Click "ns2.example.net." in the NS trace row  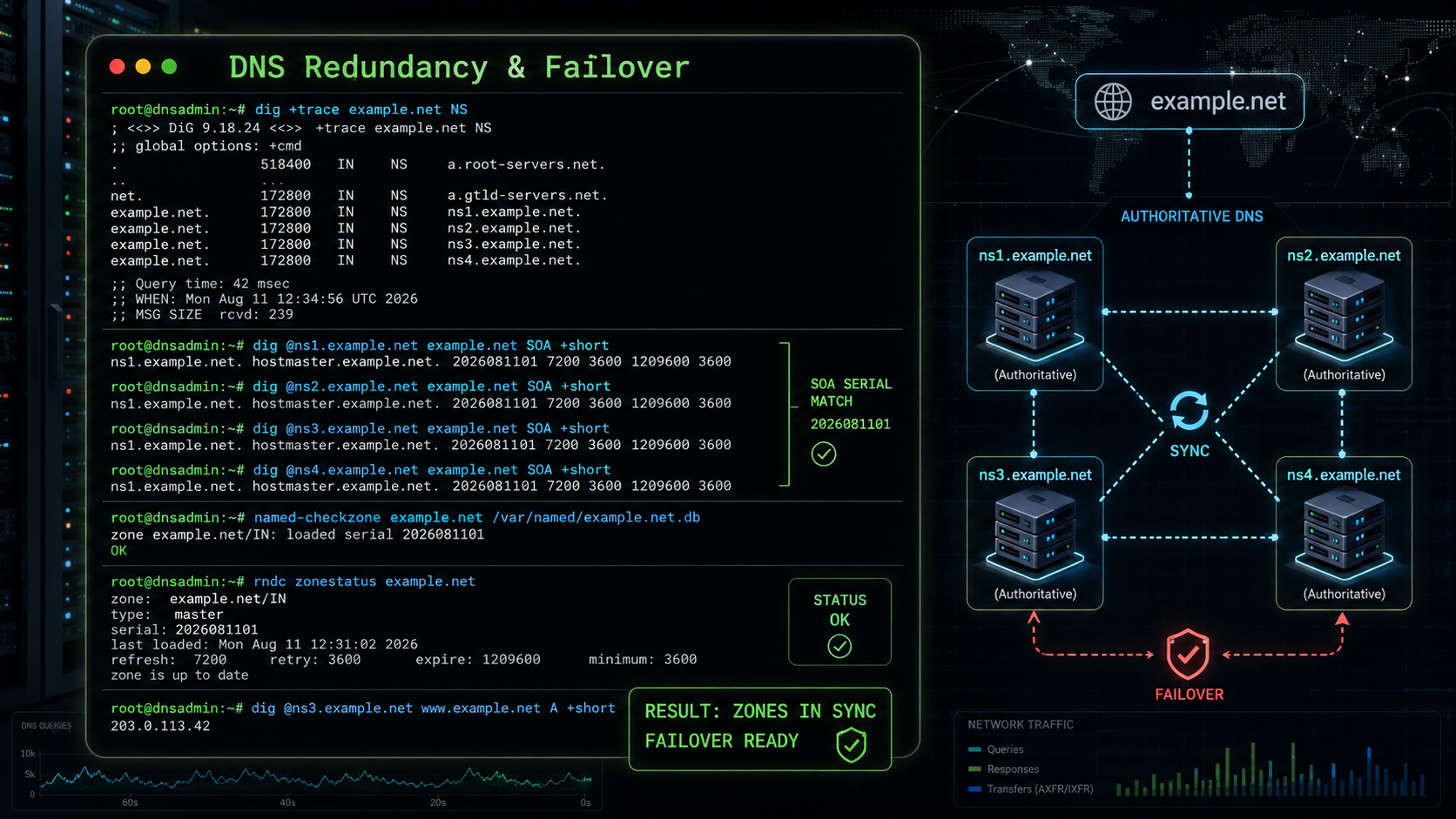point(514,229)
